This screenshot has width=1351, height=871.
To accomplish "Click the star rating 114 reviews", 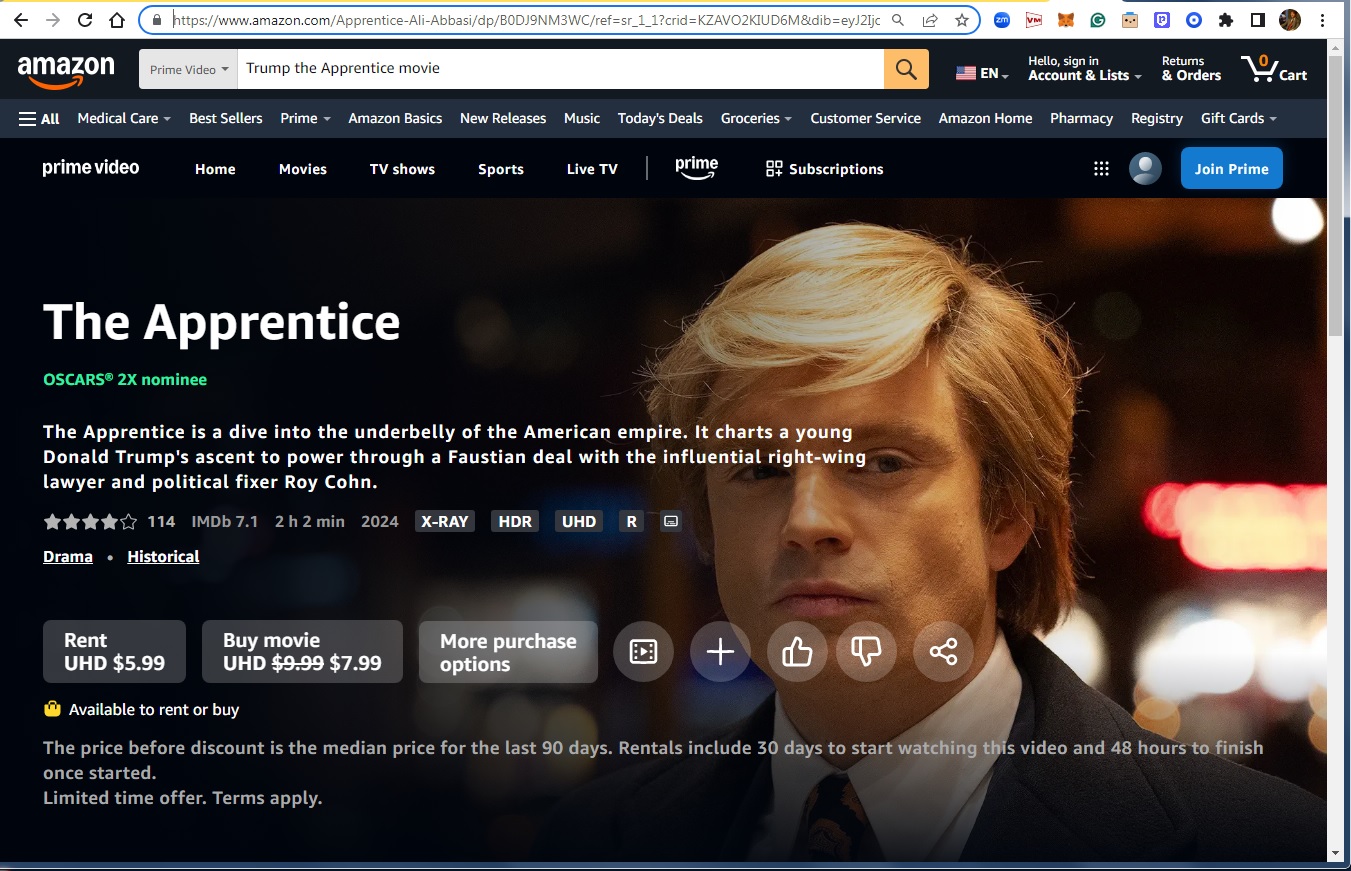I will 109,521.
